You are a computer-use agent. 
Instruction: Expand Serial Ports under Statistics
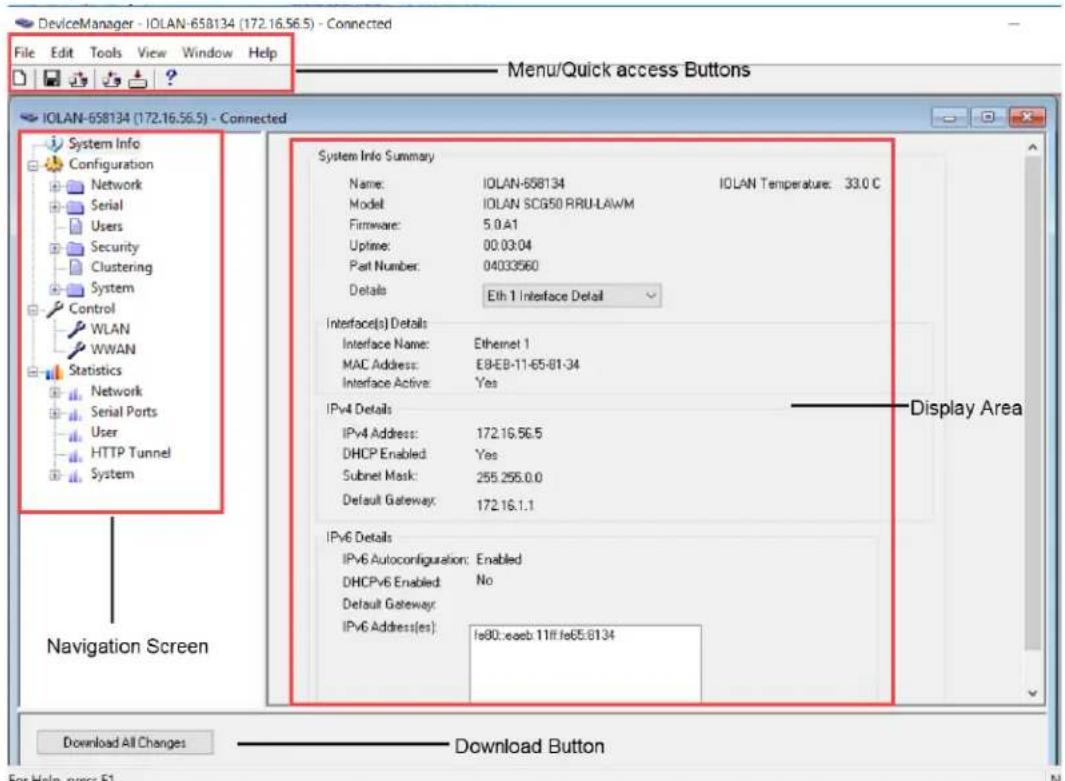pyautogui.click(x=55, y=413)
